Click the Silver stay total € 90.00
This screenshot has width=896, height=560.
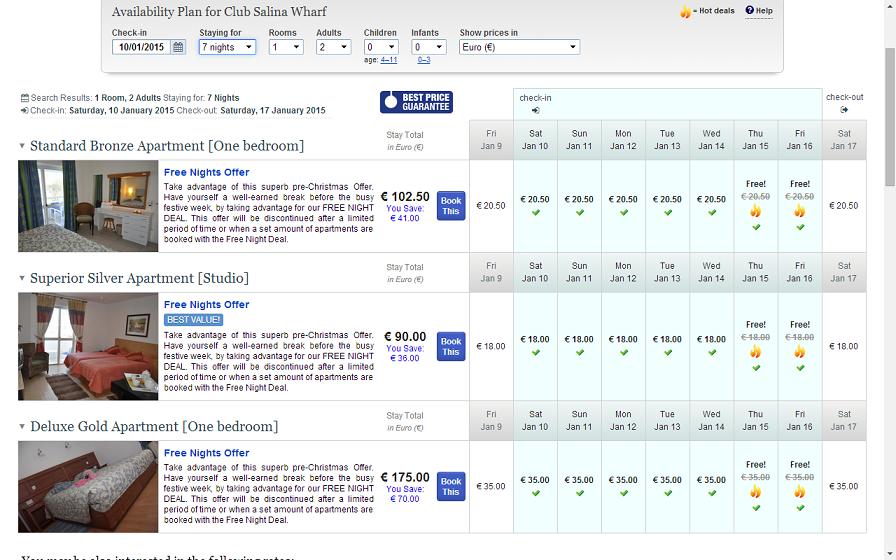click(x=405, y=337)
